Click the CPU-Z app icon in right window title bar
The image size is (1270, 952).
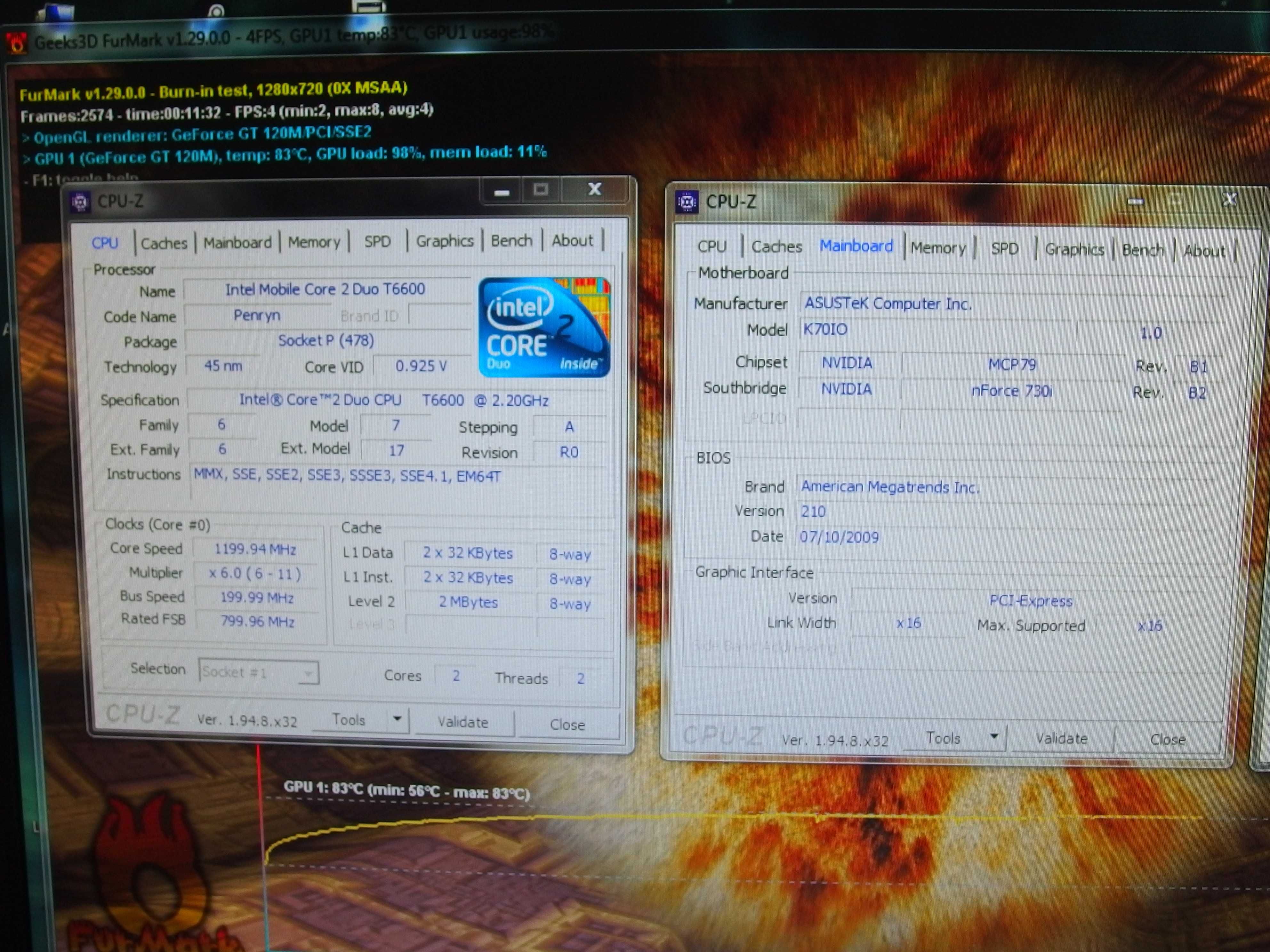[687, 202]
